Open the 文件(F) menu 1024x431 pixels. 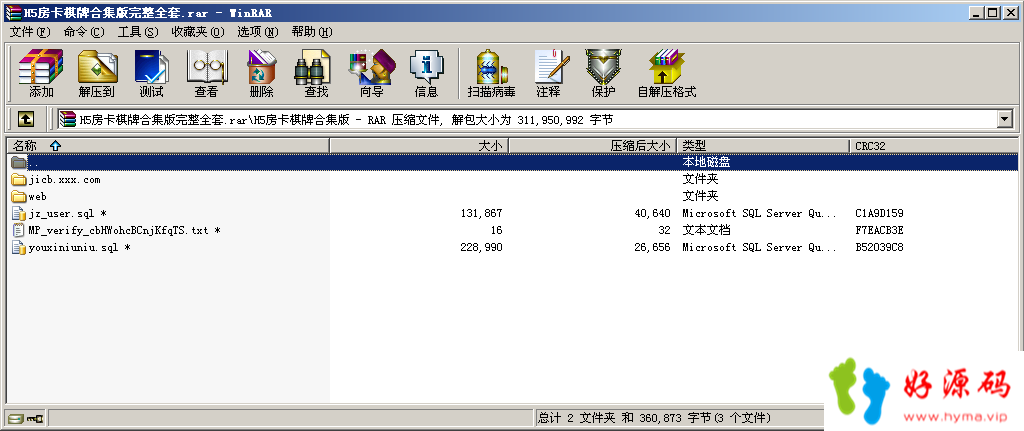pos(31,32)
